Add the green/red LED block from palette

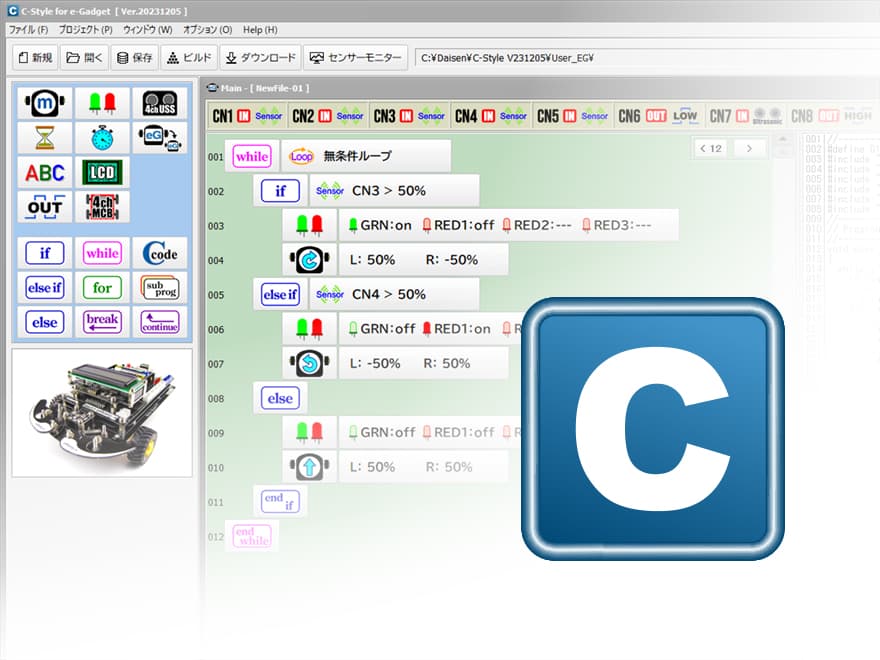pyautogui.click(x=102, y=103)
